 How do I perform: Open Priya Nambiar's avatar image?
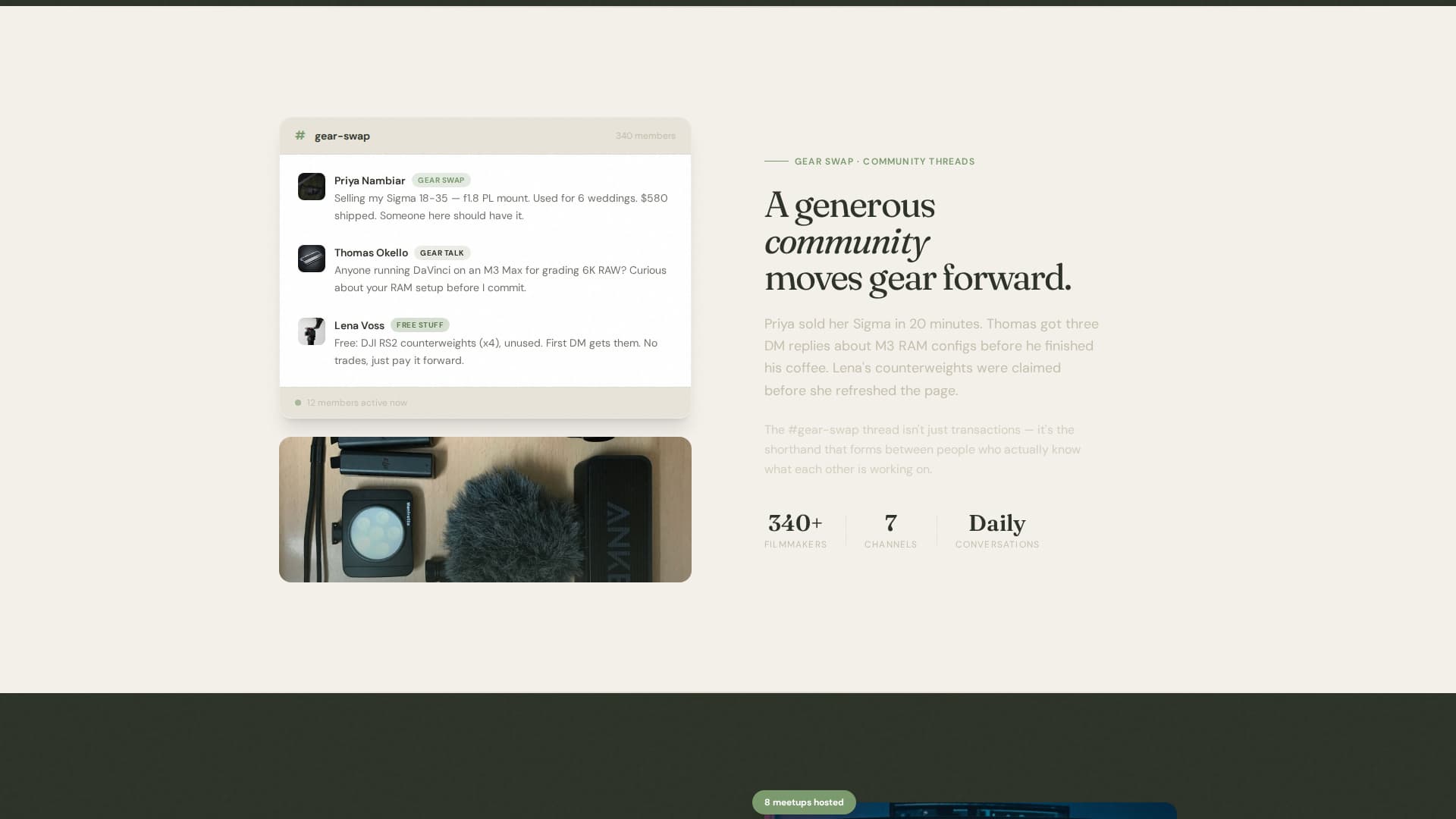312,186
